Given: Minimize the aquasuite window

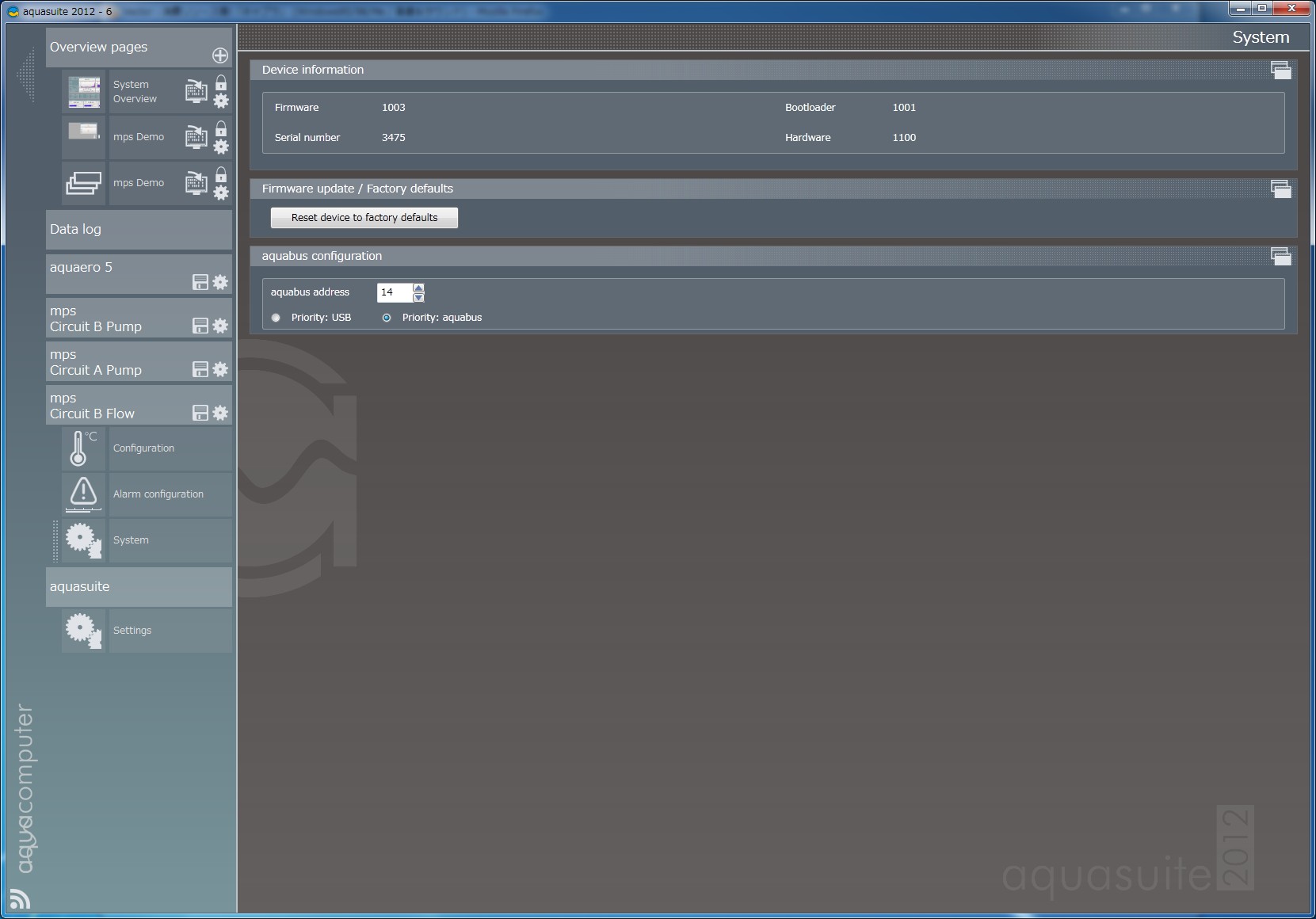Looking at the screenshot, I should 1240,8.
